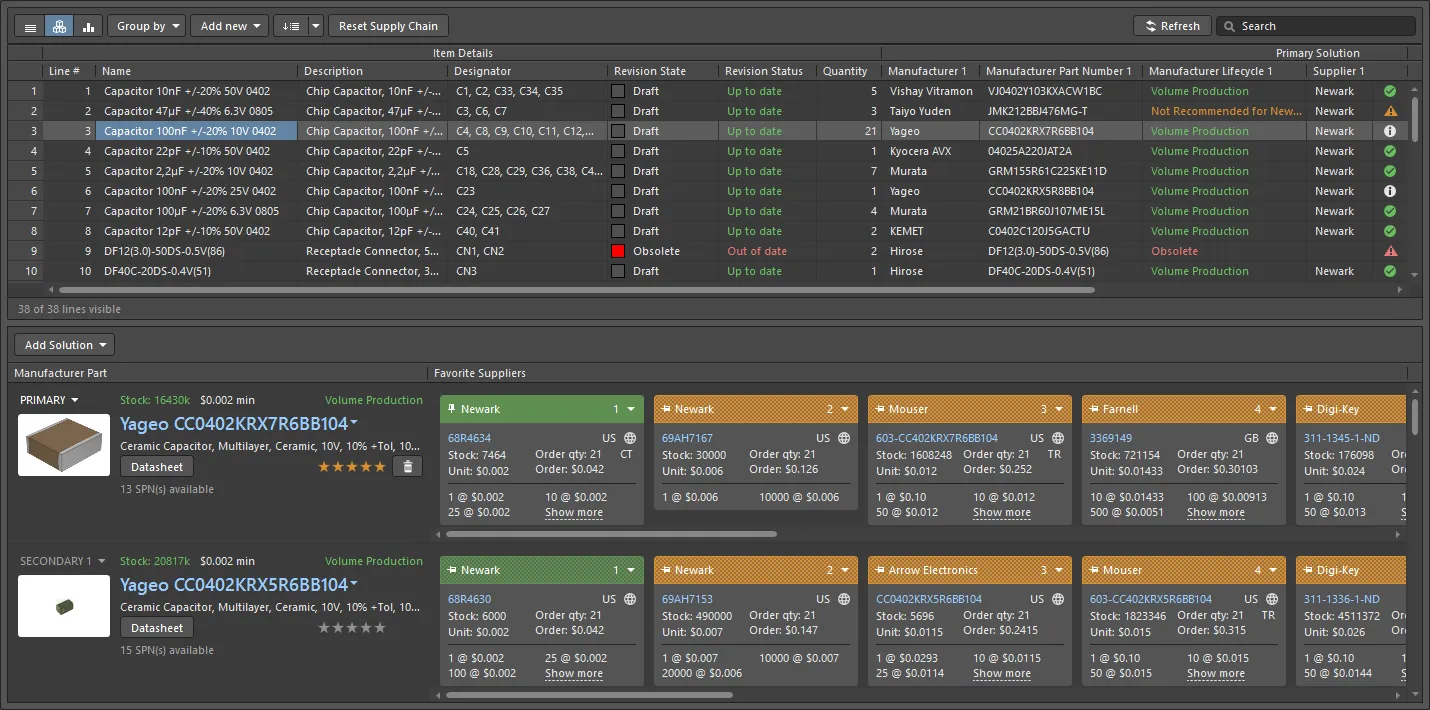Click the sort order icon button

291,26
